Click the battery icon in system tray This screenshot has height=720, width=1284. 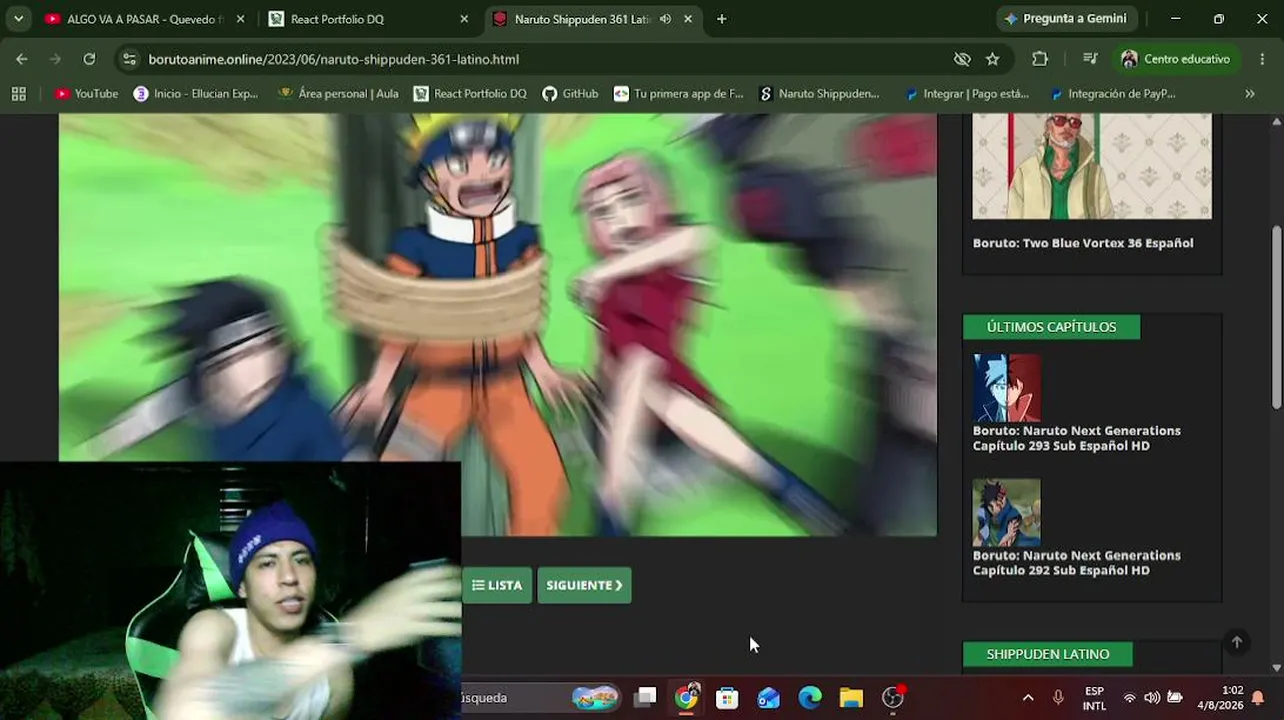point(1175,697)
